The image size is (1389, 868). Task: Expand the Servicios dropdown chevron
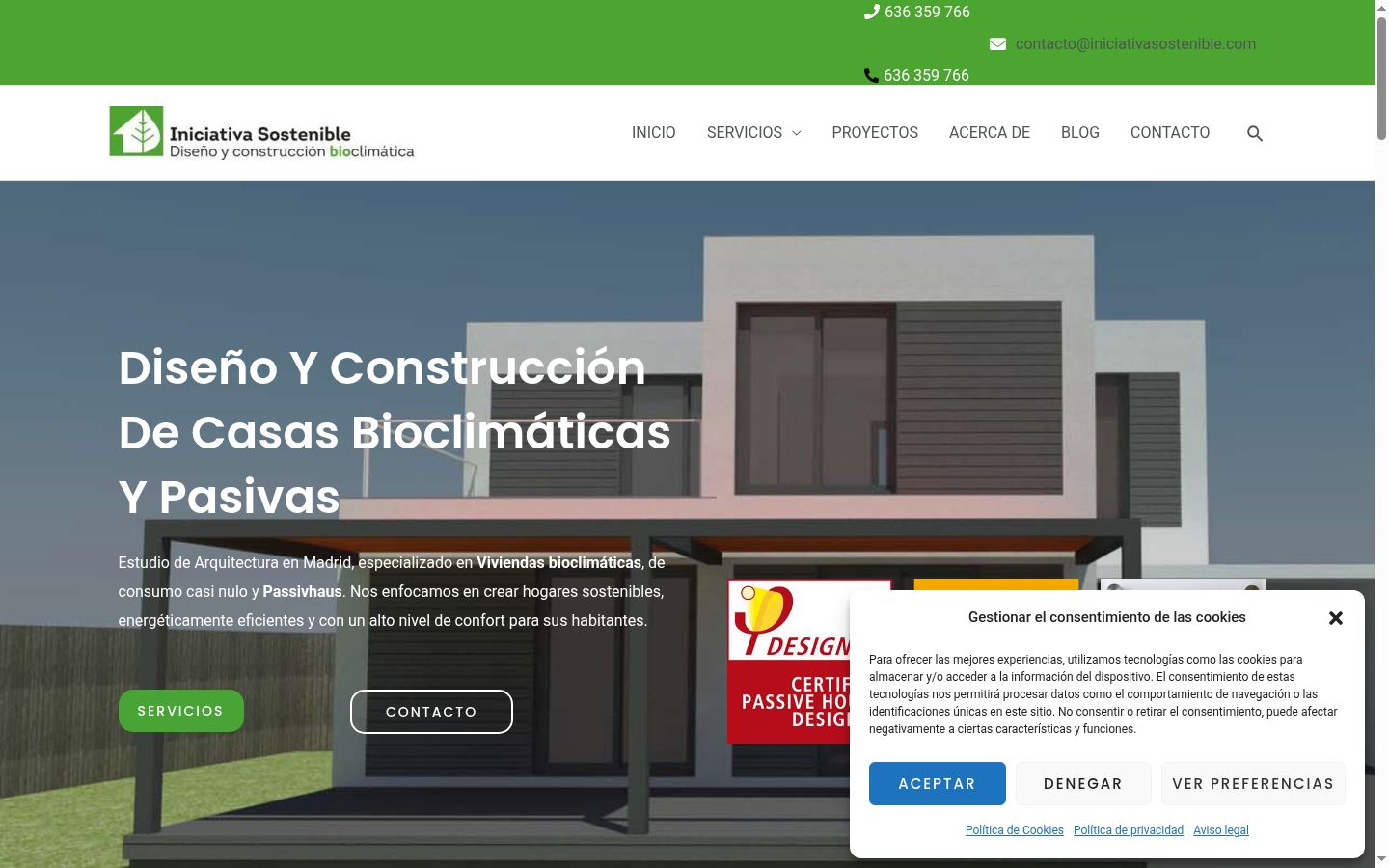point(796,133)
